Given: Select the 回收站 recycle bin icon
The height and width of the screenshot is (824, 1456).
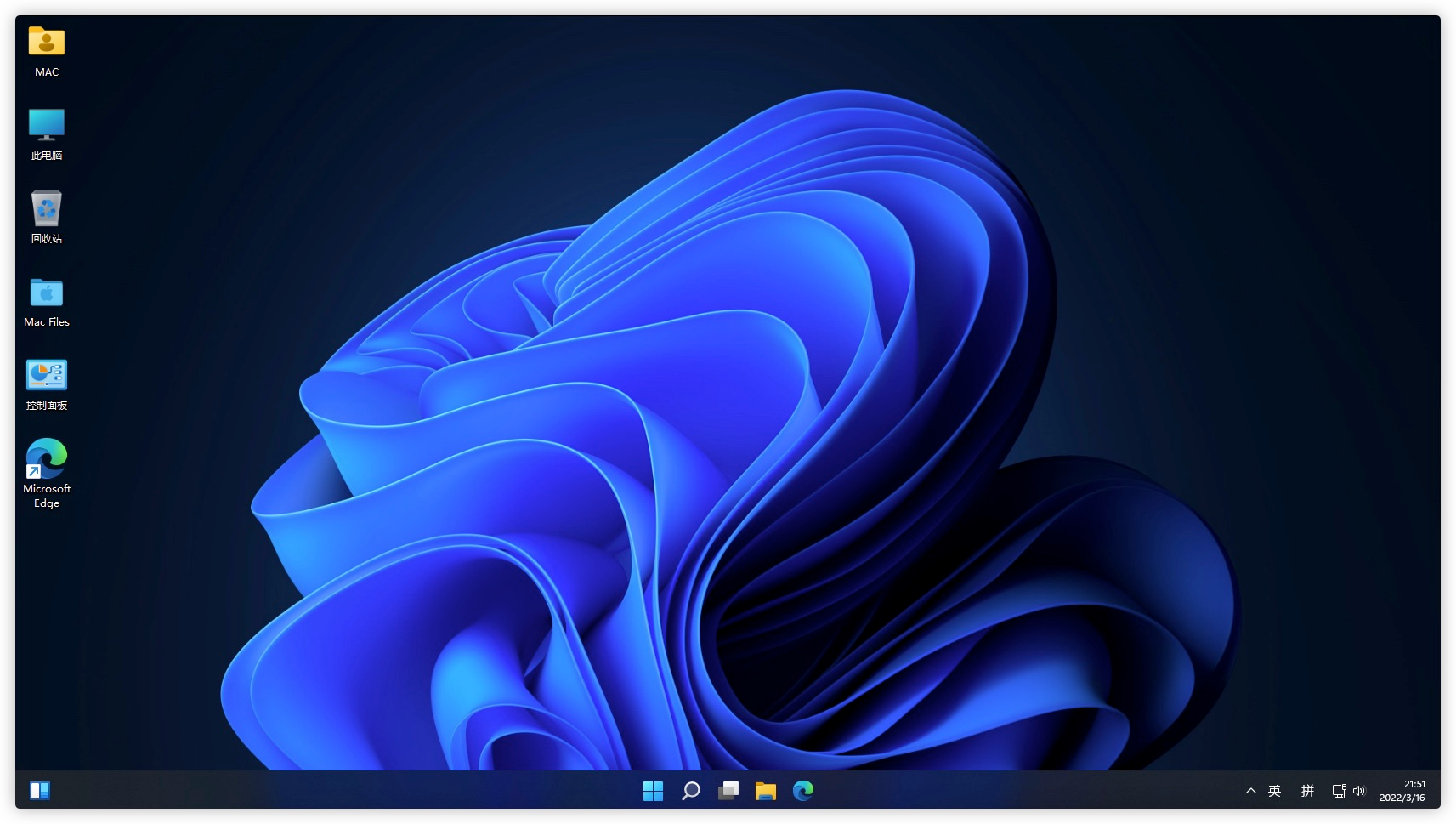Looking at the screenshot, I should point(47,208).
